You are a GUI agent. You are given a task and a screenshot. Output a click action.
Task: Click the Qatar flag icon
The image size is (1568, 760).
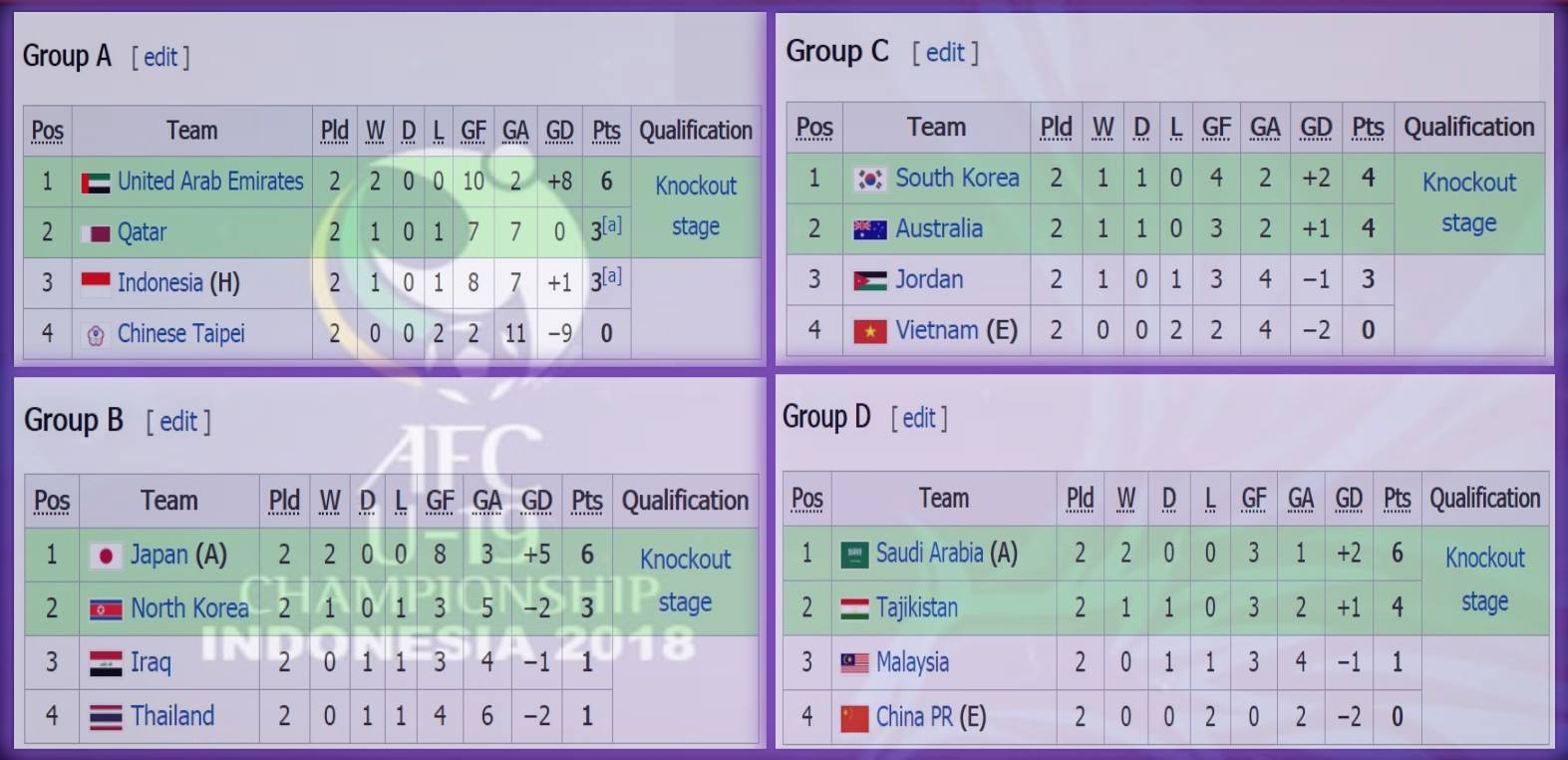coord(96,233)
